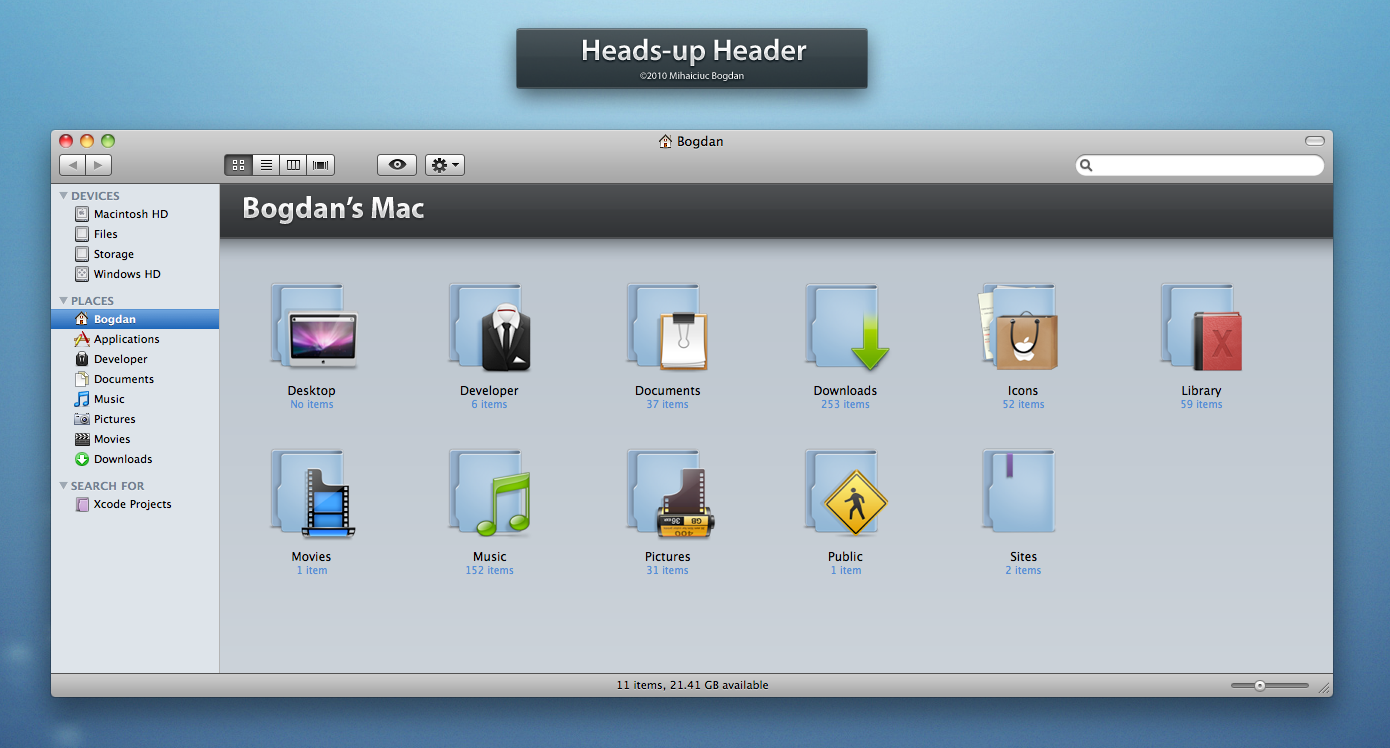This screenshot has width=1390, height=748.
Task: Click the search magnifier icon
Action: click(x=1087, y=166)
